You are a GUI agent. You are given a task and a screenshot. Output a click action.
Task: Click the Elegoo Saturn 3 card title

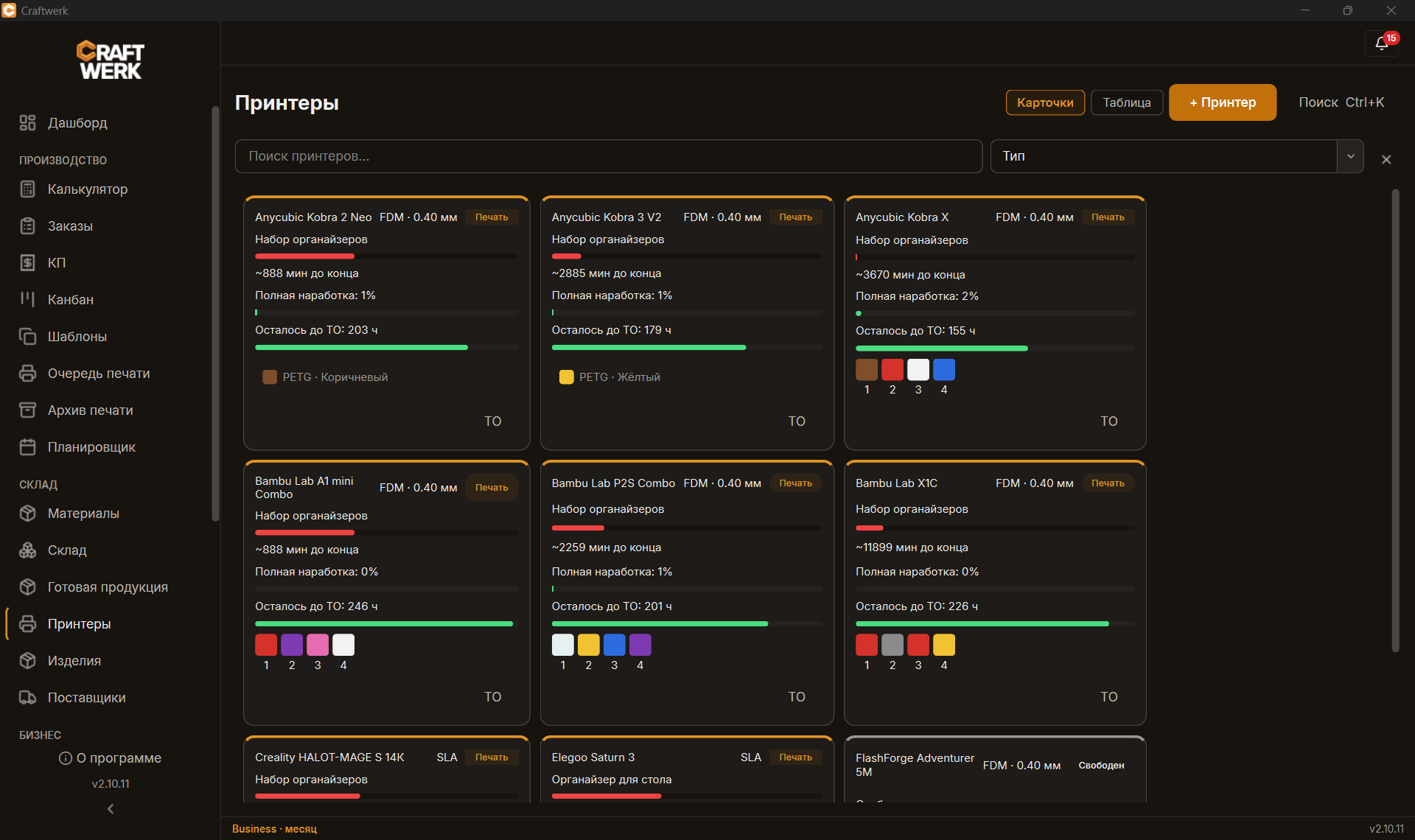tap(593, 757)
